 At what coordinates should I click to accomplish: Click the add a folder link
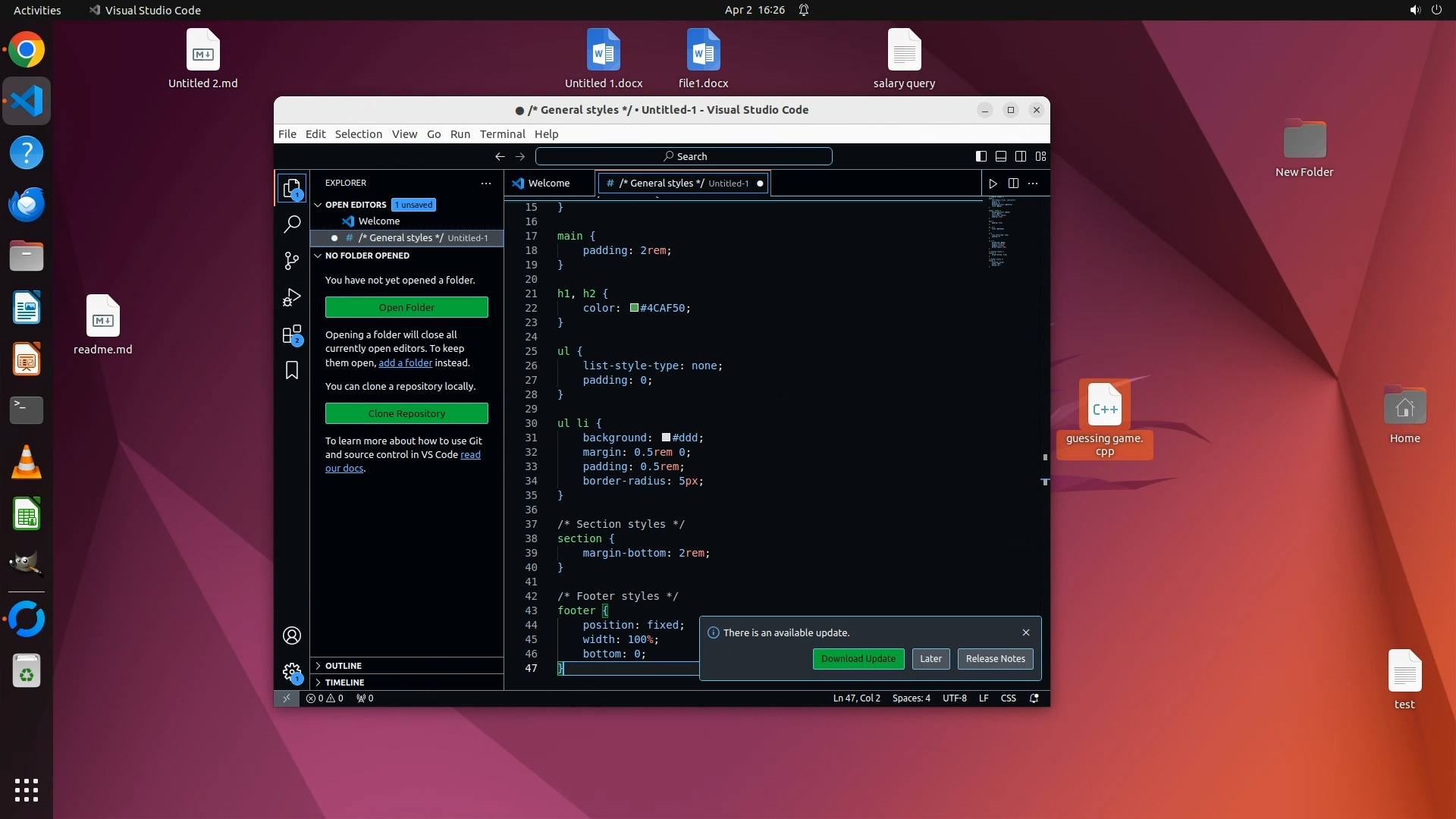tap(405, 363)
